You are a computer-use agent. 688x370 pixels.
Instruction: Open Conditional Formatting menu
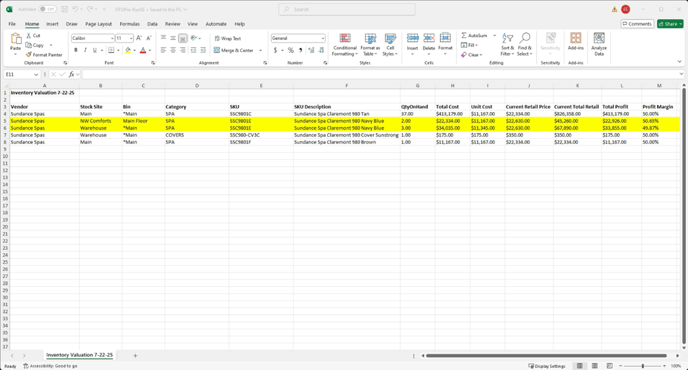tap(345, 44)
